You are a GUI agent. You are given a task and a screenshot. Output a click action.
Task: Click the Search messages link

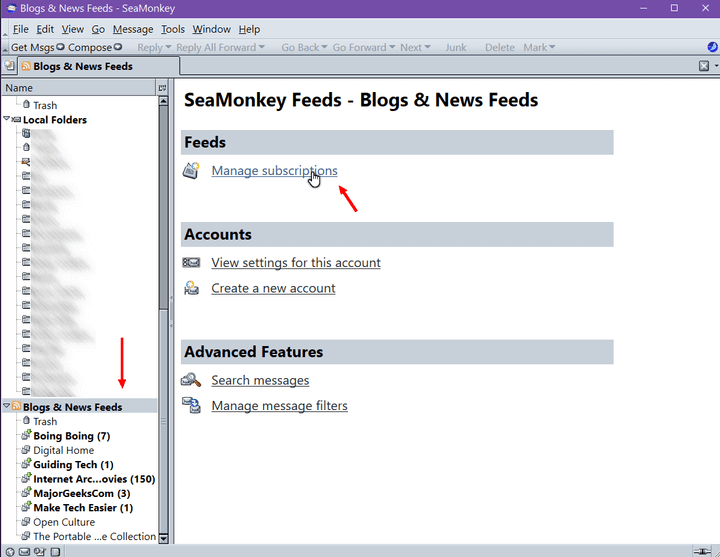[260, 380]
